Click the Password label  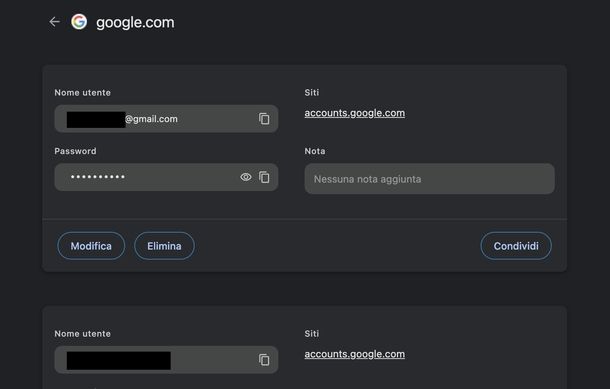pos(75,151)
